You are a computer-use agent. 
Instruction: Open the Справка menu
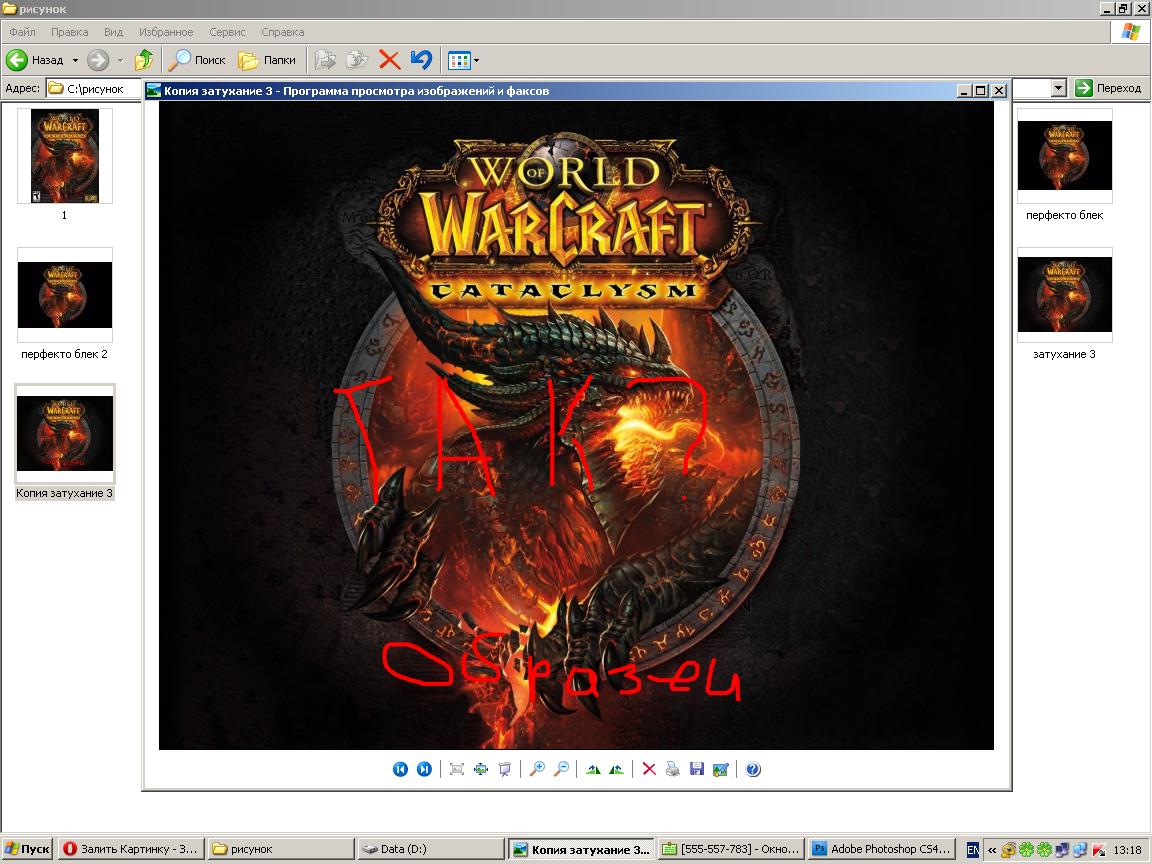(x=283, y=32)
